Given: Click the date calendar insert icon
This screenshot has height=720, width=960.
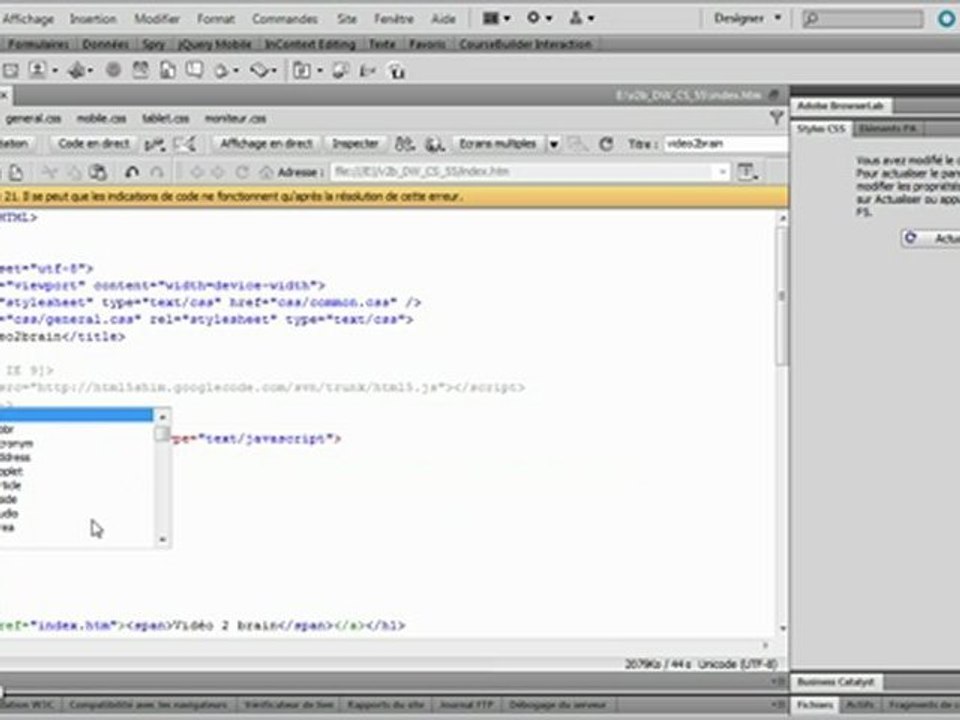Looking at the screenshot, I should [141, 70].
